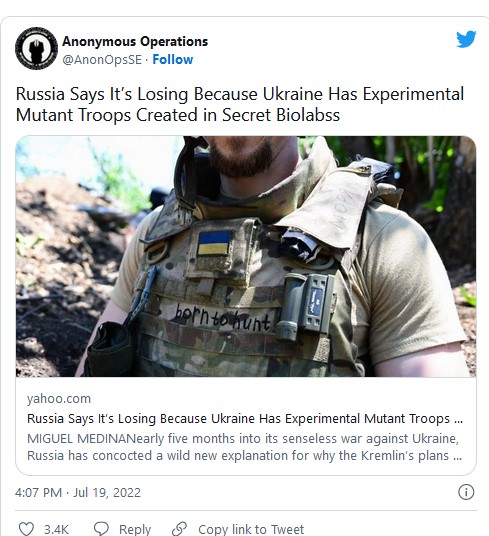Image resolution: width=489 pixels, height=536 pixels.
Task: Click the Jul 19, 2022 date
Action: pyautogui.click(x=107, y=493)
